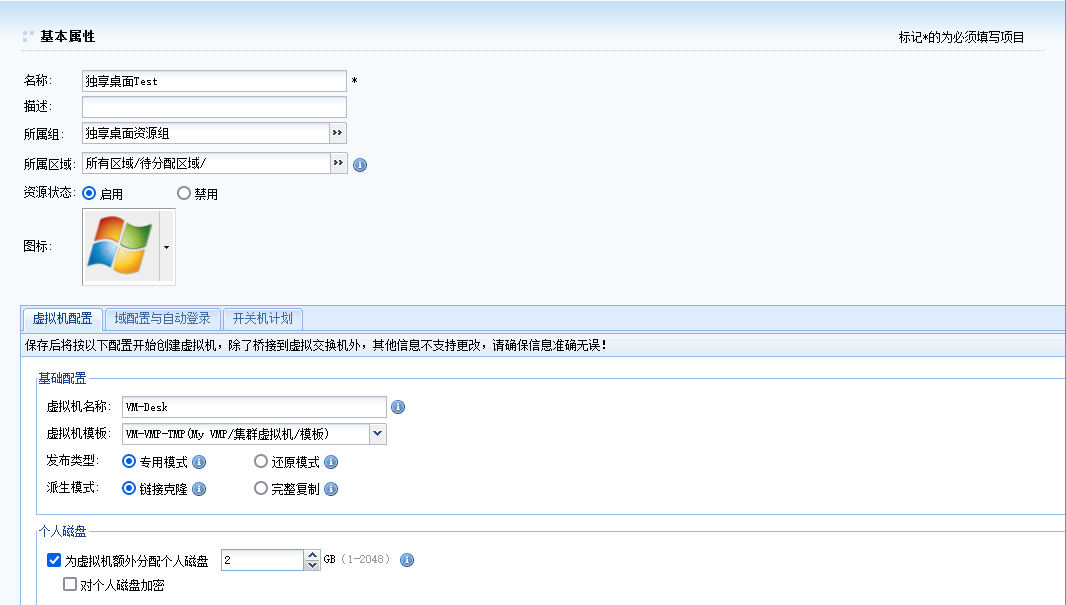Uncheck 为虚拟机额外分配个人磁盘 checkbox
Screen dimensions: 1066x605
click(x=54, y=560)
